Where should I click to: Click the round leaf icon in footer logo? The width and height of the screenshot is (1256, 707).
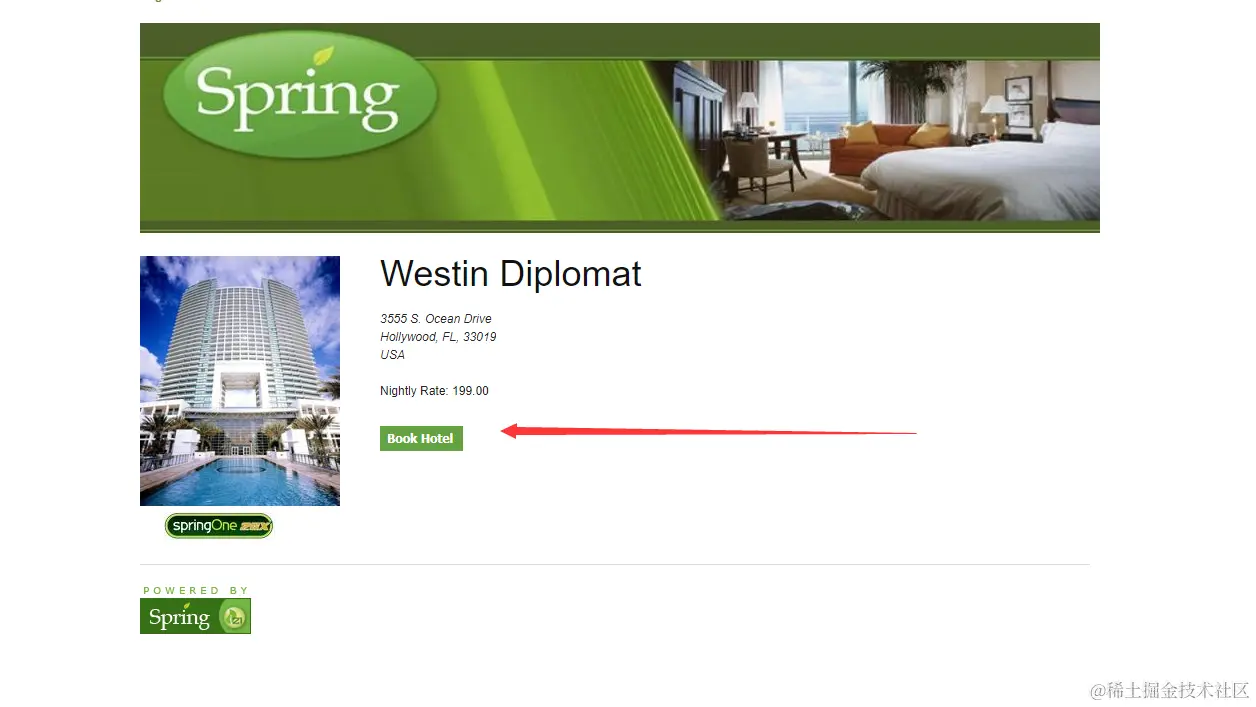pos(235,618)
